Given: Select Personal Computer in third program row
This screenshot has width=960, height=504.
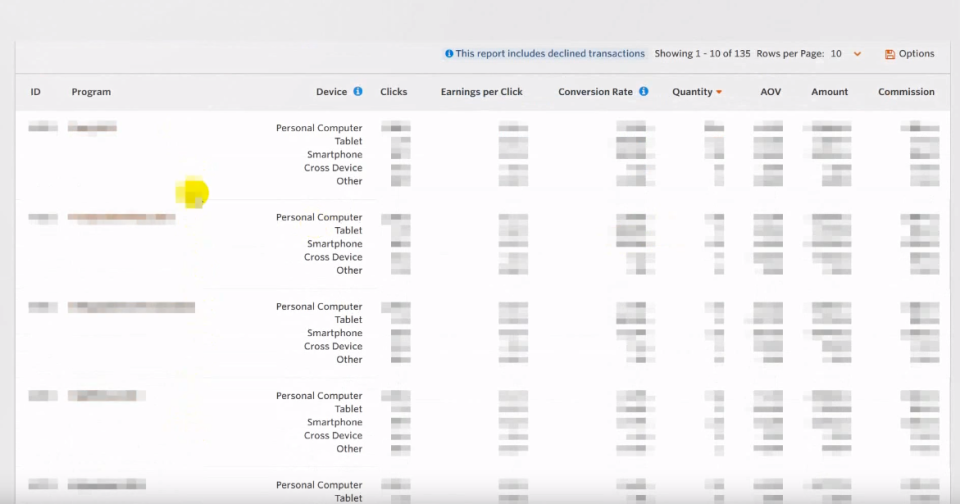Looking at the screenshot, I should click(x=319, y=307).
